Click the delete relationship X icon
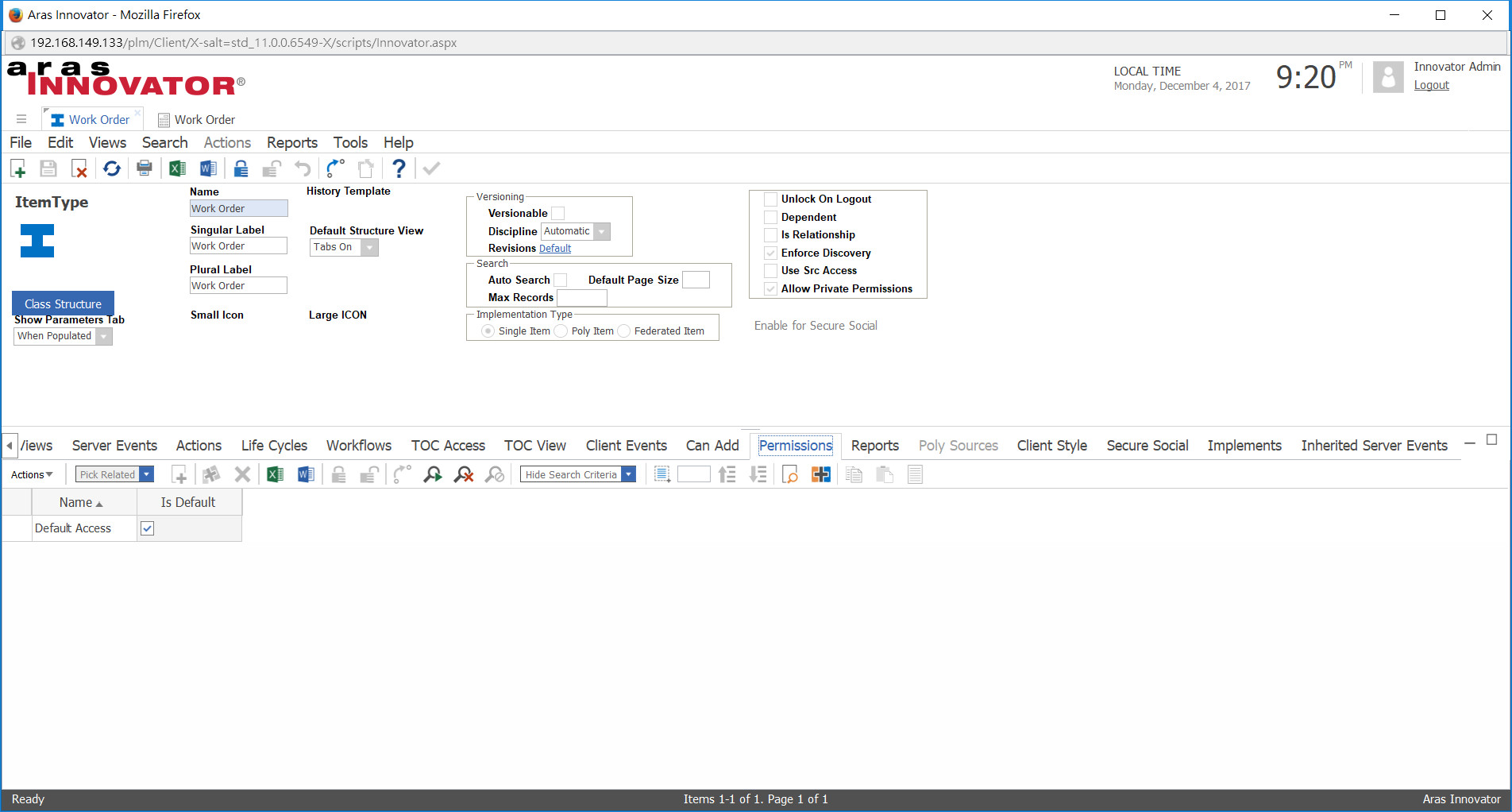The image size is (1512, 812). pyautogui.click(x=242, y=475)
